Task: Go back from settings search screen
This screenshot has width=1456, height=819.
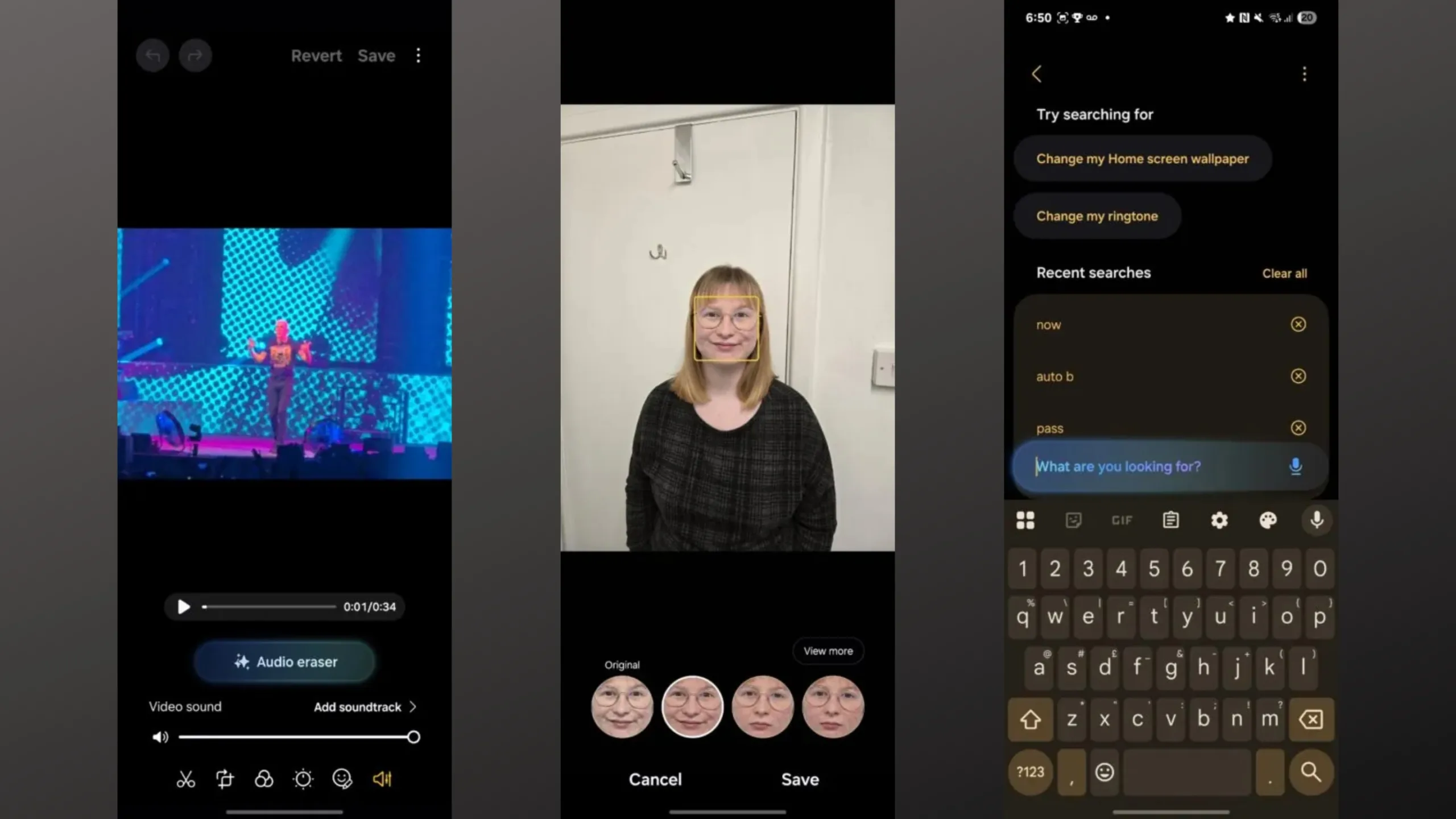Action: click(x=1037, y=74)
